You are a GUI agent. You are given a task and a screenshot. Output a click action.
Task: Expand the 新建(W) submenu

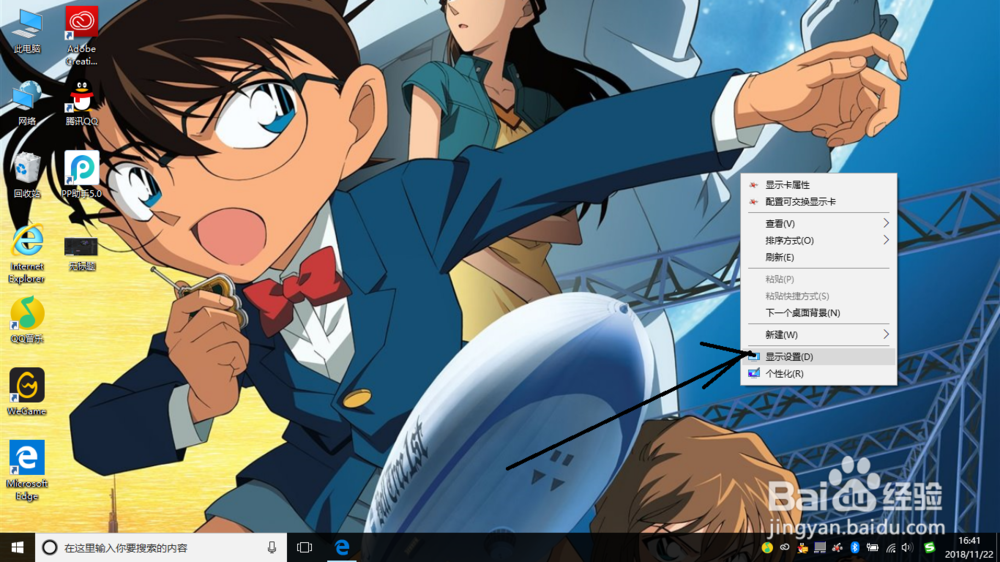[x=818, y=334]
